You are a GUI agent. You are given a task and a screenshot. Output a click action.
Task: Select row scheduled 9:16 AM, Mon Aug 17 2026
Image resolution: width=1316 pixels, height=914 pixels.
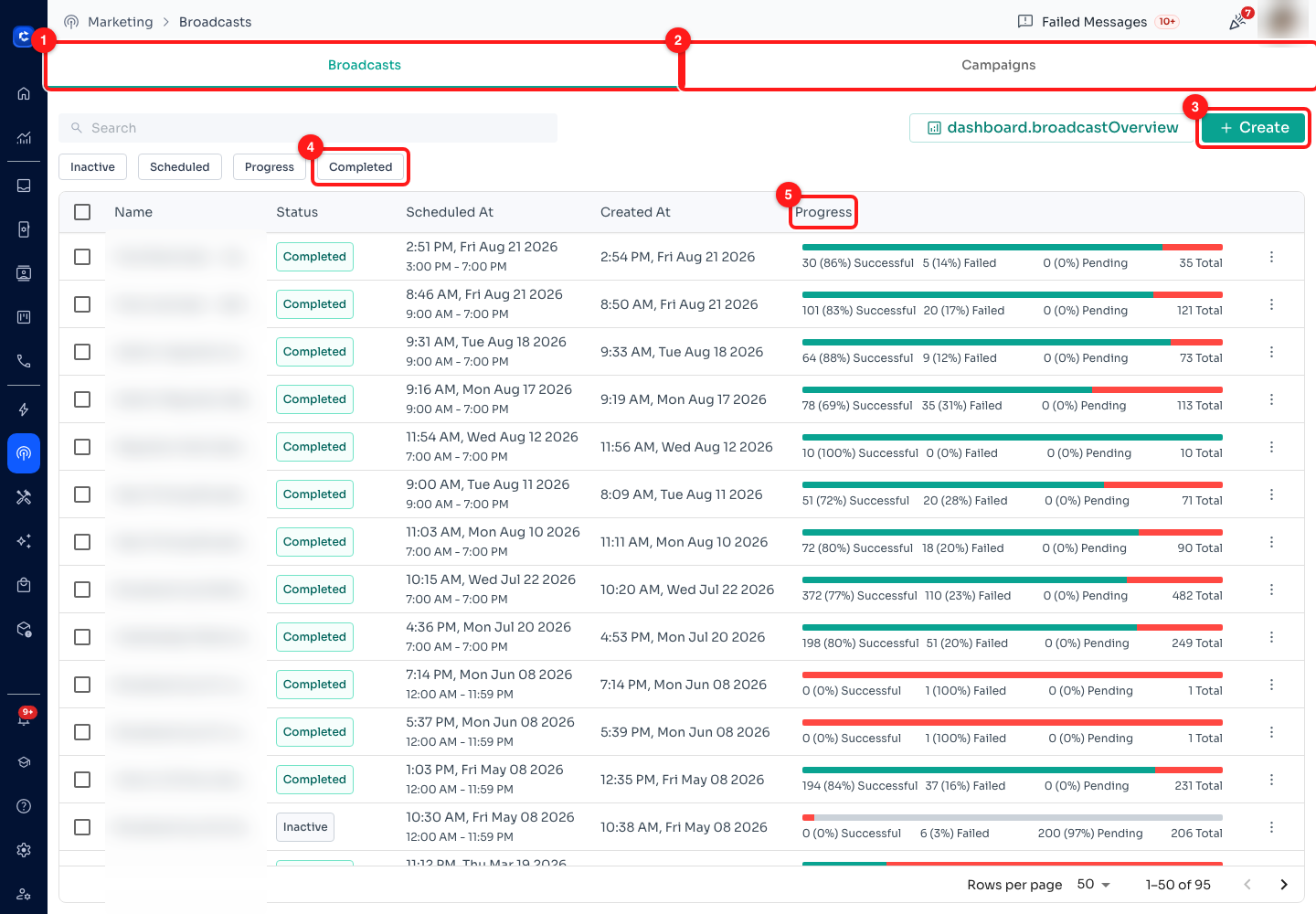82,399
